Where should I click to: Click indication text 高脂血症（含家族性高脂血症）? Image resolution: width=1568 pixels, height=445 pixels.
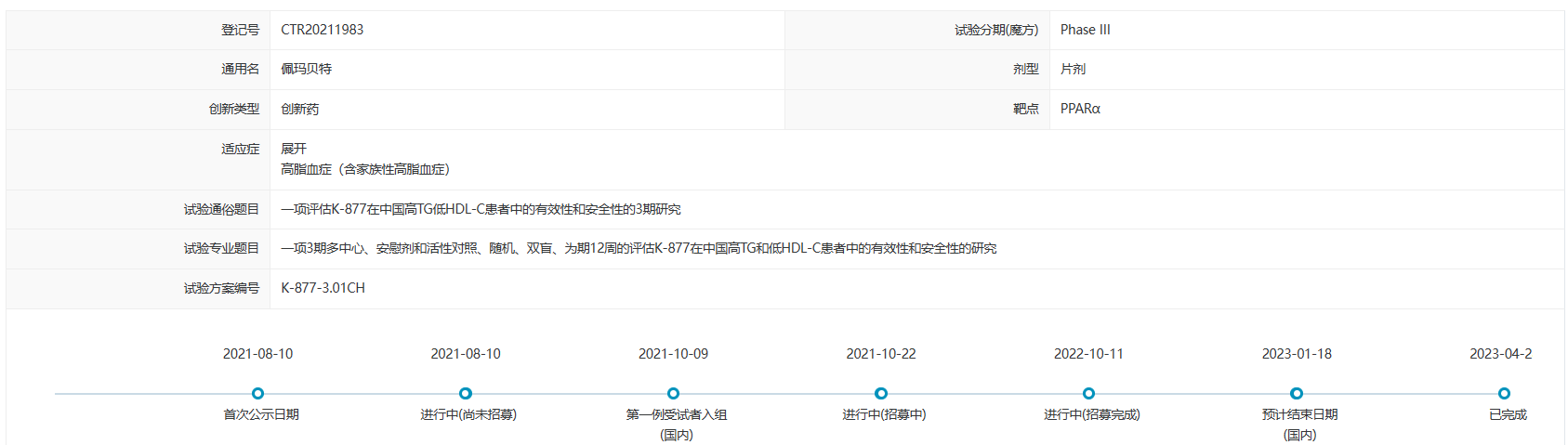(x=365, y=169)
